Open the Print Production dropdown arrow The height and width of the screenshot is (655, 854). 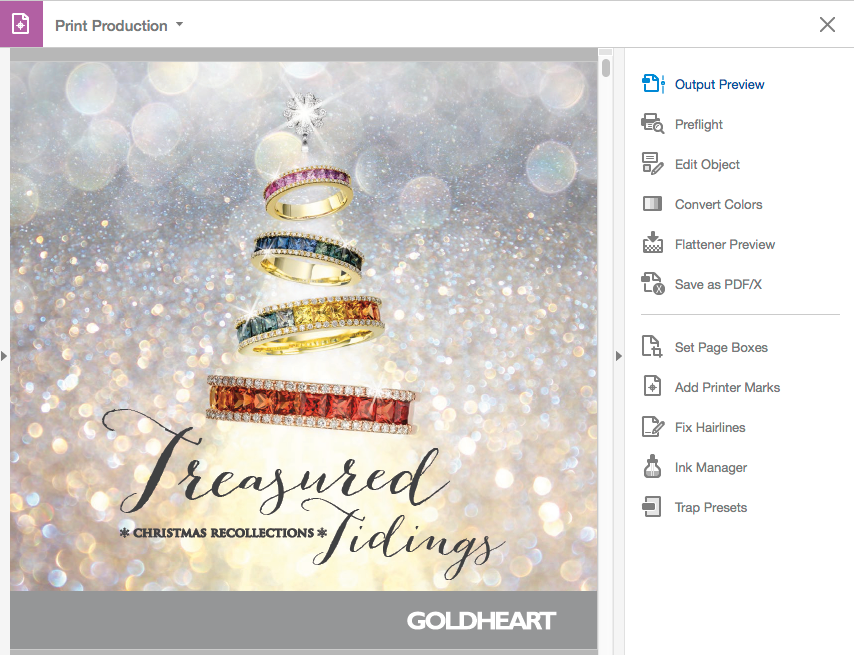tap(179, 25)
